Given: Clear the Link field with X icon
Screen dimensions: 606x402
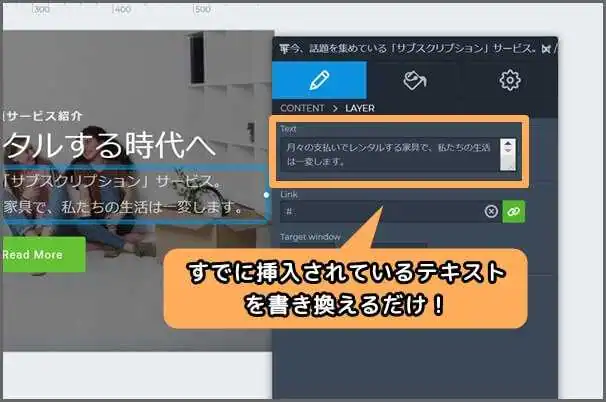Looking at the screenshot, I should click(x=491, y=211).
